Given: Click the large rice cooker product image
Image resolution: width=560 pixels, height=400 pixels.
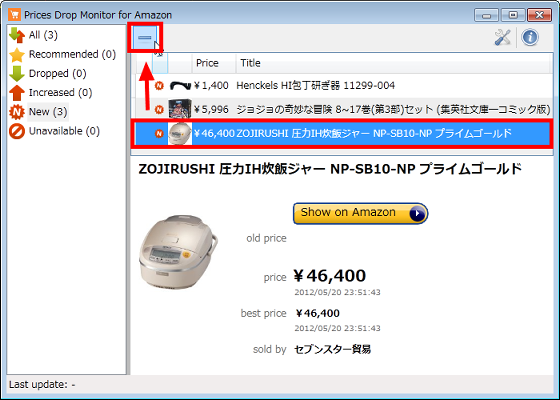Looking at the screenshot, I should pos(178,252).
